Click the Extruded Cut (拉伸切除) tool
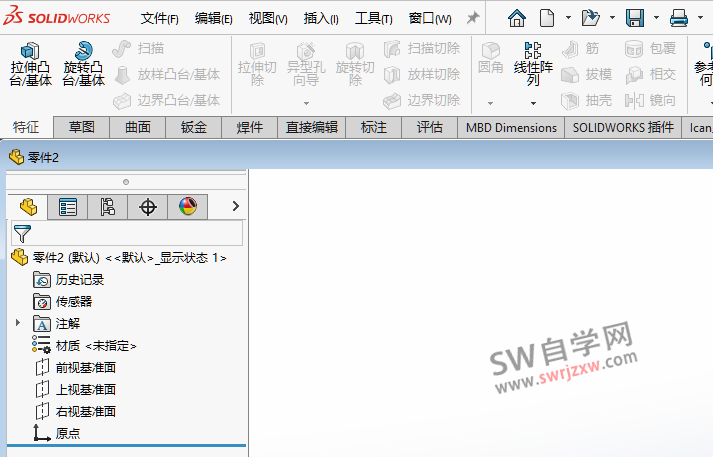The width and height of the screenshot is (713, 457). 257,64
